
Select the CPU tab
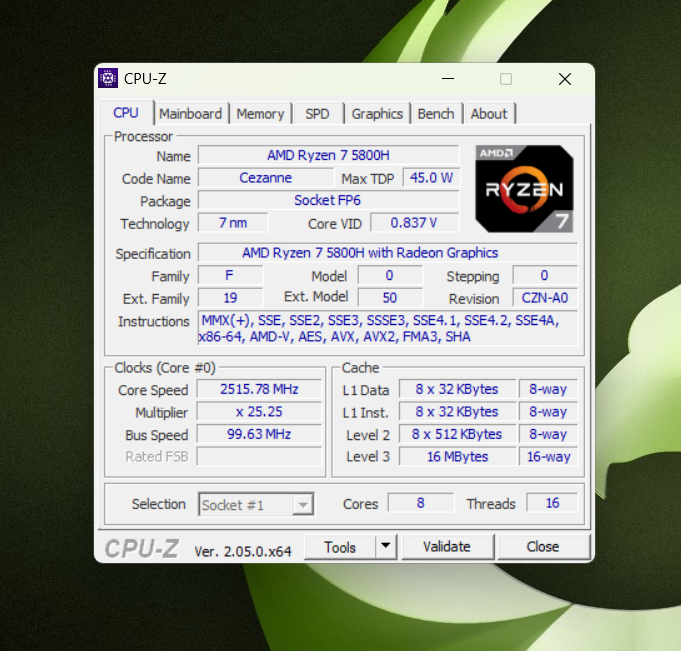click(126, 113)
